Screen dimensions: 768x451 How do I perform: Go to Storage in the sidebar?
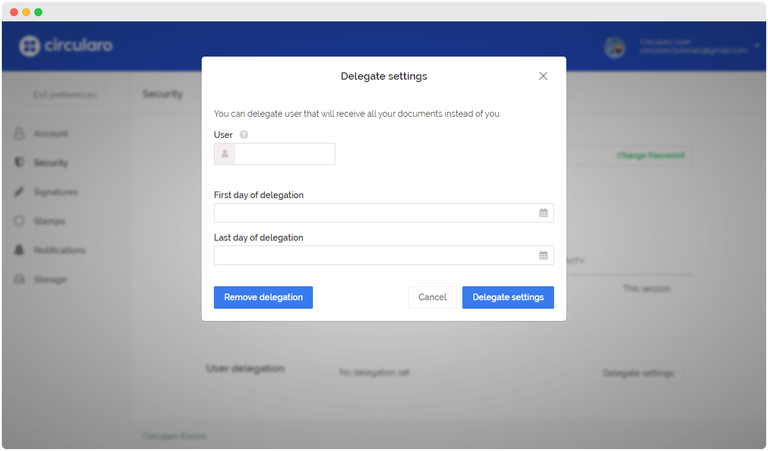click(50, 279)
